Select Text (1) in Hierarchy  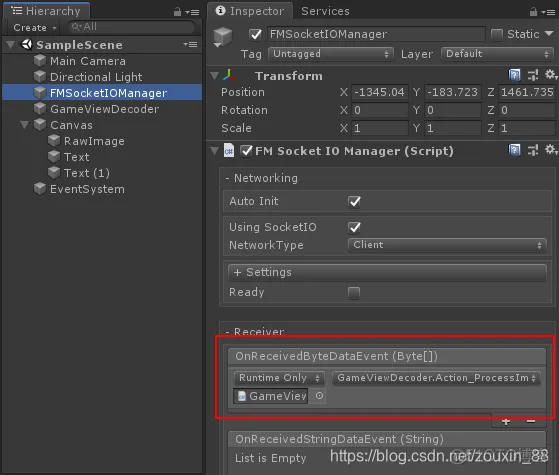tap(87, 173)
